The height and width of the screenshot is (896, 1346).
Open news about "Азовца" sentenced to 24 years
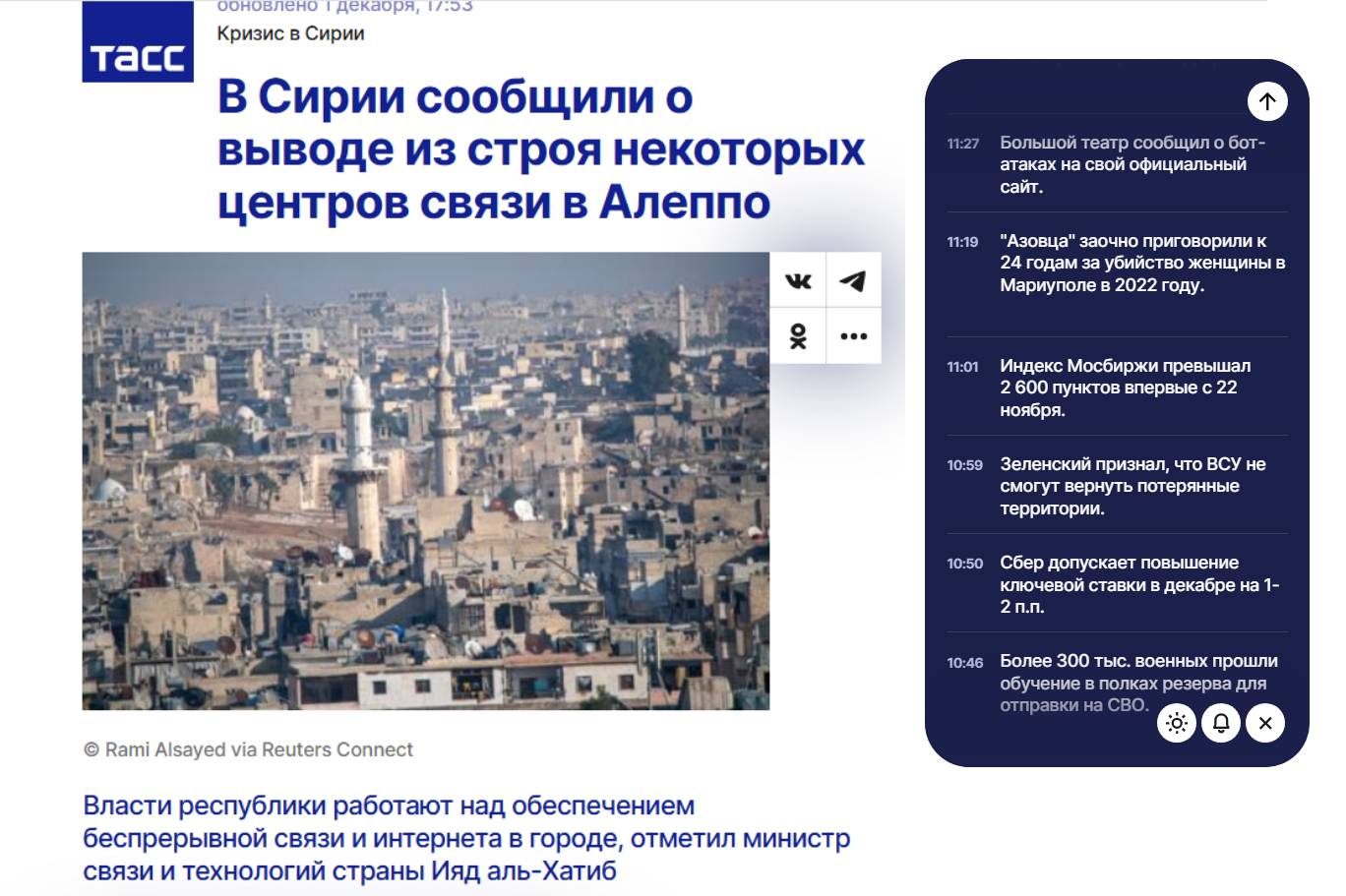pyautogui.click(x=1142, y=263)
